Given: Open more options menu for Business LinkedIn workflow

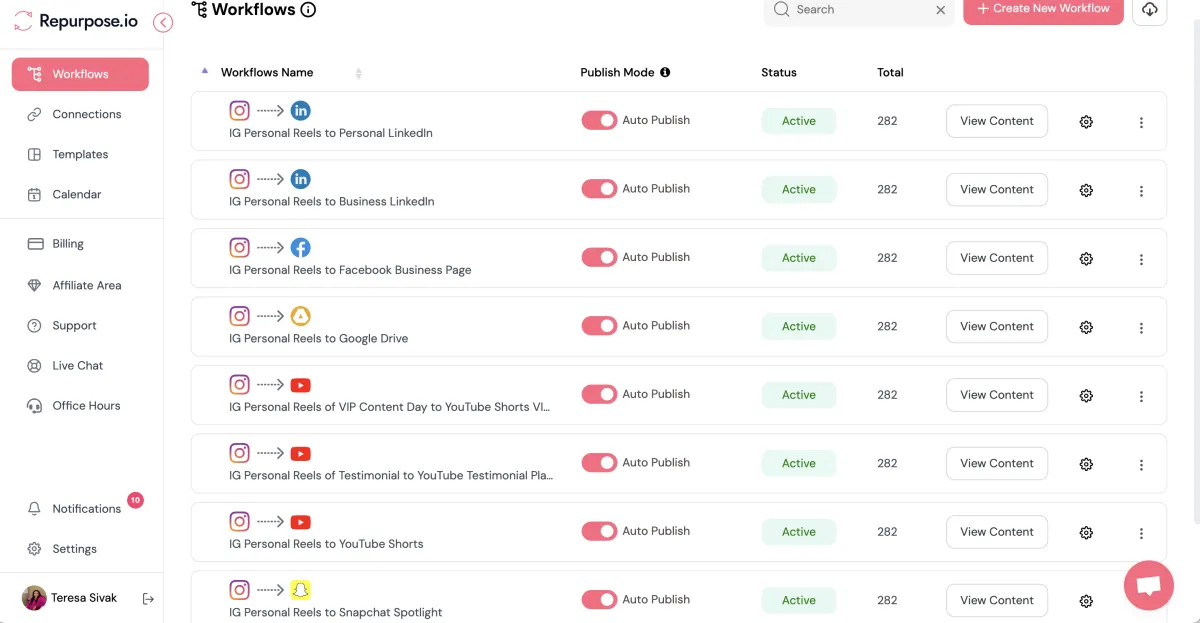Looking at the screenshot, I should point(1141,191).
